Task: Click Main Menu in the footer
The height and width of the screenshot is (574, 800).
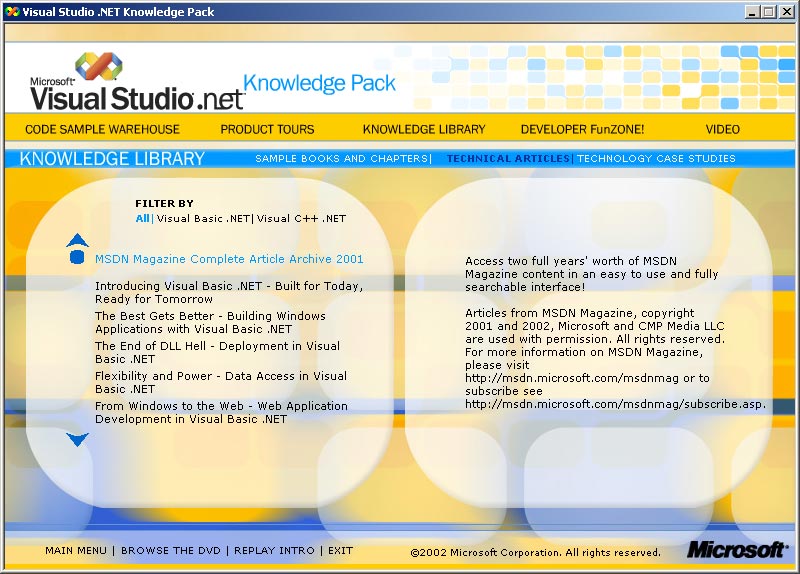Action: 76,551
